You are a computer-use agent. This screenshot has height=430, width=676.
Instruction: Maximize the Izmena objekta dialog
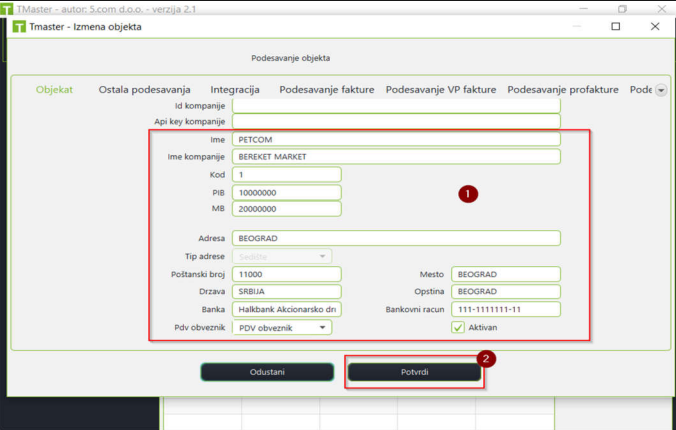(x=616, y=26)
